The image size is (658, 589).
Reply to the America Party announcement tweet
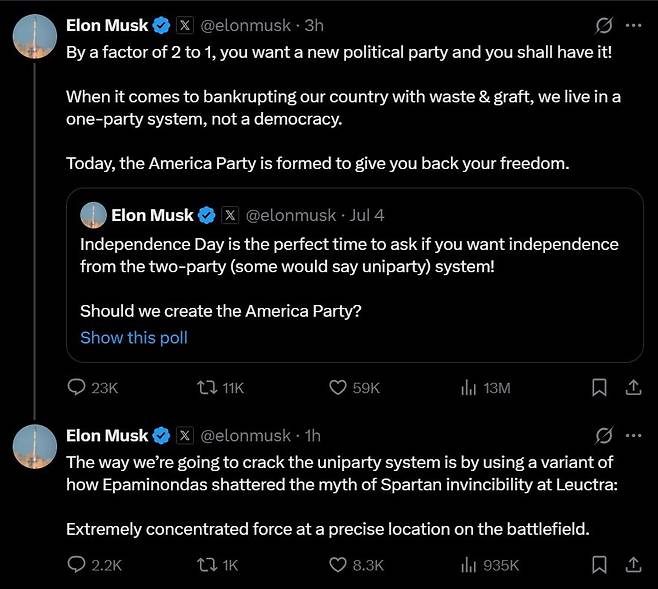tap(77, 387)
